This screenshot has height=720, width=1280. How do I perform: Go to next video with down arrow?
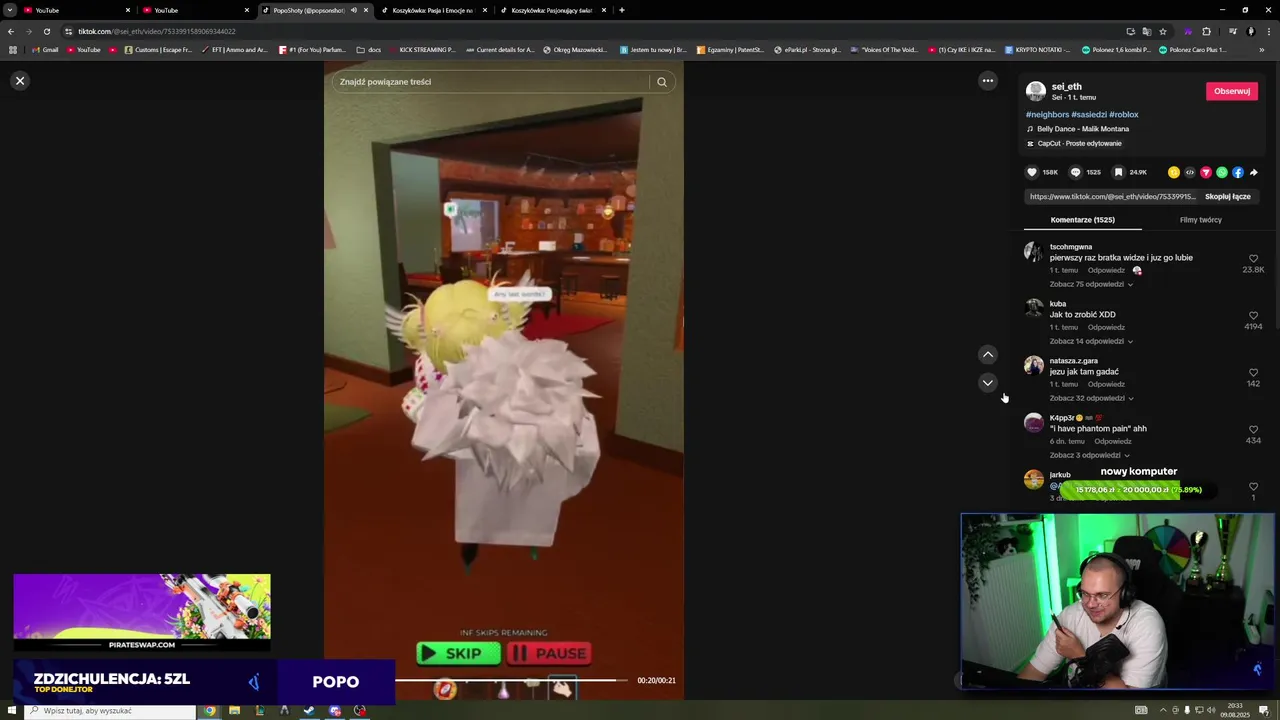tap(987, 383)
